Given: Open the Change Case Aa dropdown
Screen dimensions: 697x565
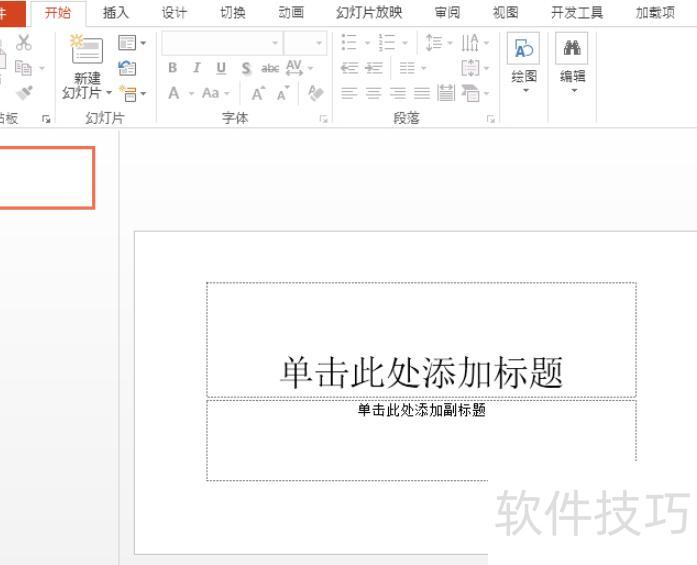Looking at the screenshot, I should pyautogui.click(x=214, y=93).
